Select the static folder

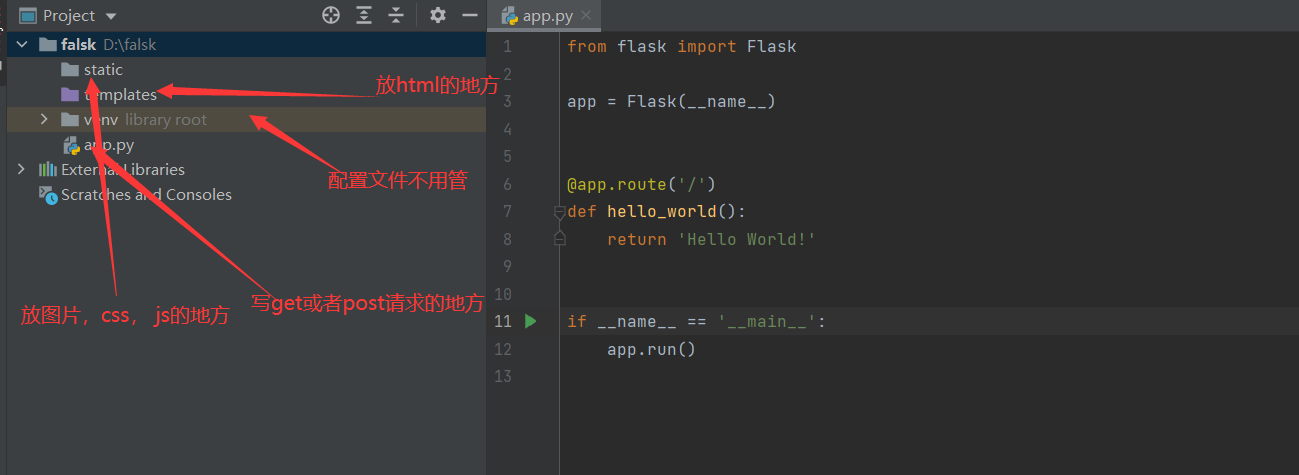pos(103,70)
